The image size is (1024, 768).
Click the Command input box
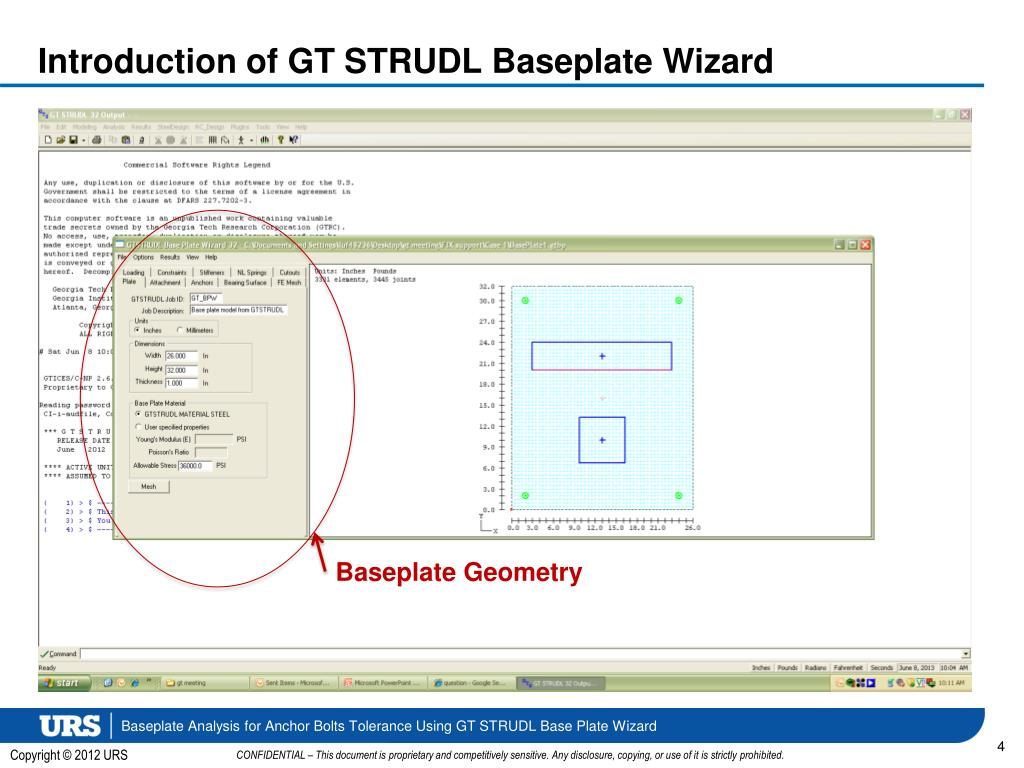coord(520,654)
